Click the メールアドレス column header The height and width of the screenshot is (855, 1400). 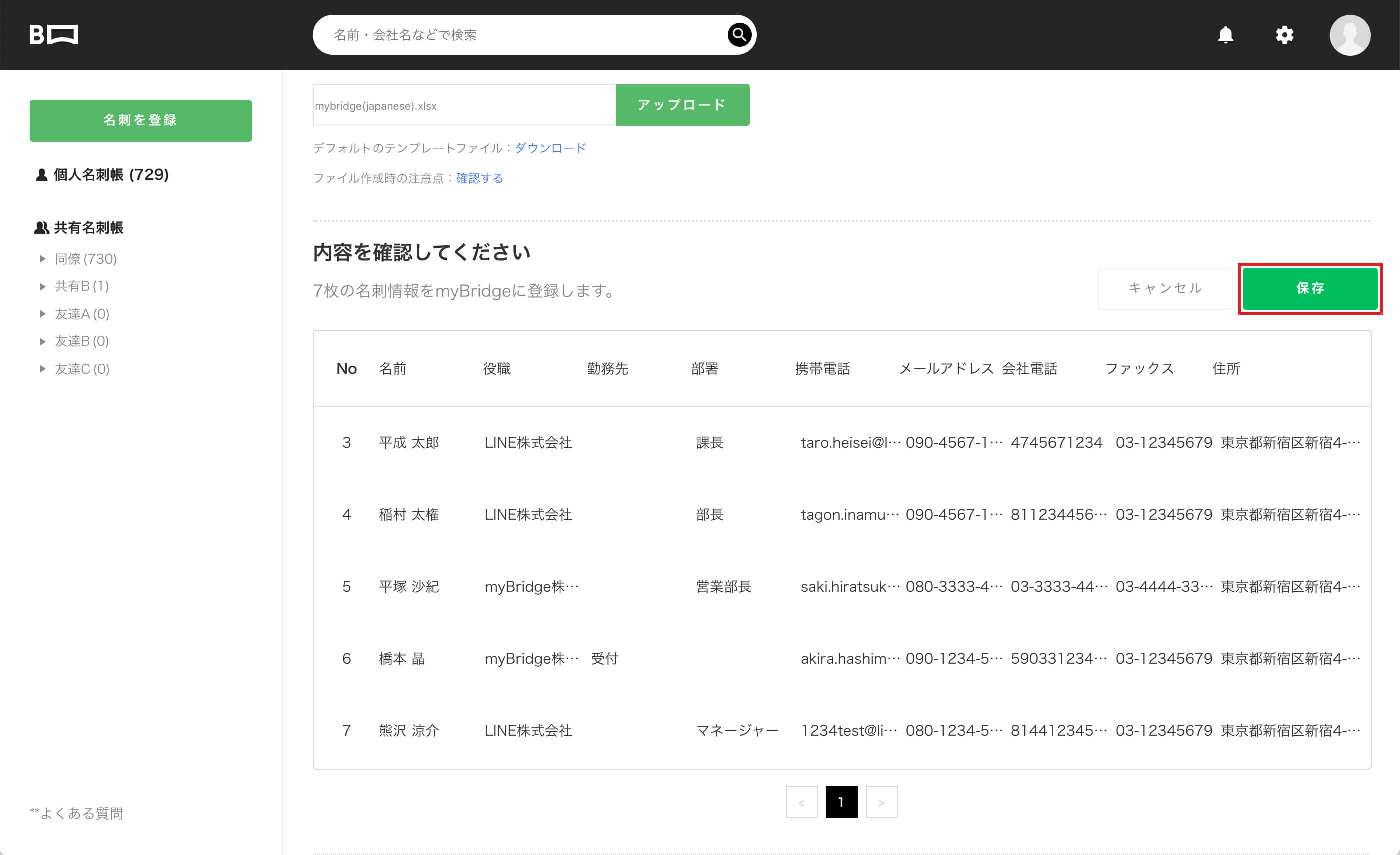click(946, 368)
